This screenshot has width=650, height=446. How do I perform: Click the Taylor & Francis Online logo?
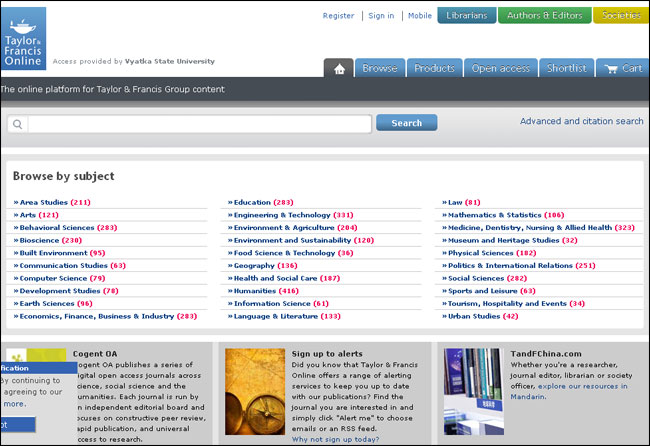click(x=23, y=39)
